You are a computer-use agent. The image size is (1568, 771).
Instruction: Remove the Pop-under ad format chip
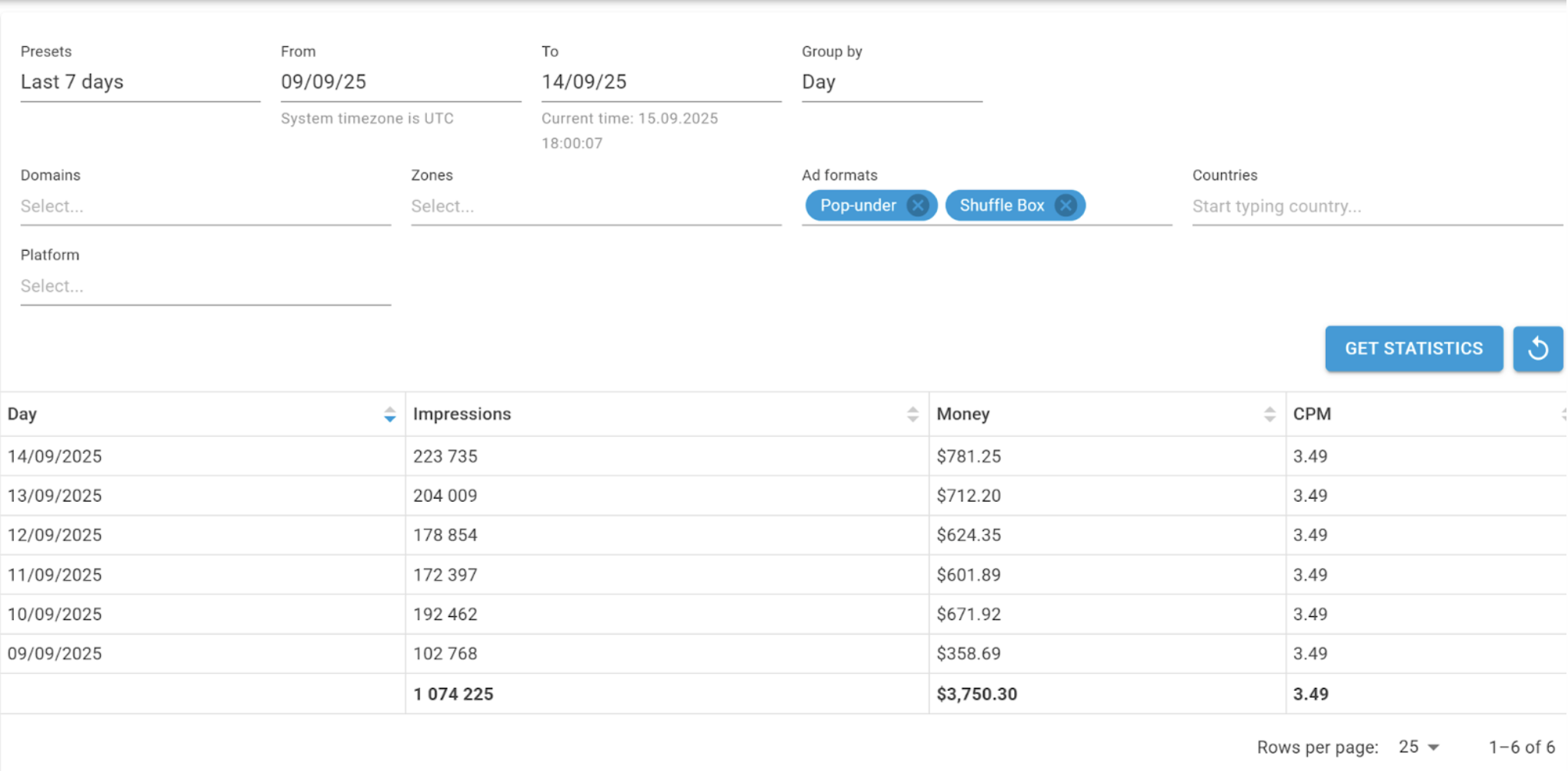pos(917,205)
